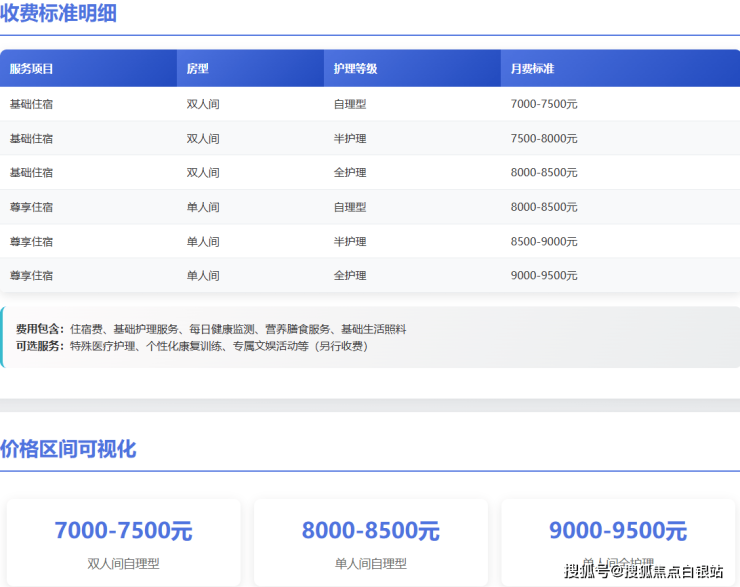The image size is (740, 587).
Task: Select the 服务项目 column header
Action: [x=31, y=69]
